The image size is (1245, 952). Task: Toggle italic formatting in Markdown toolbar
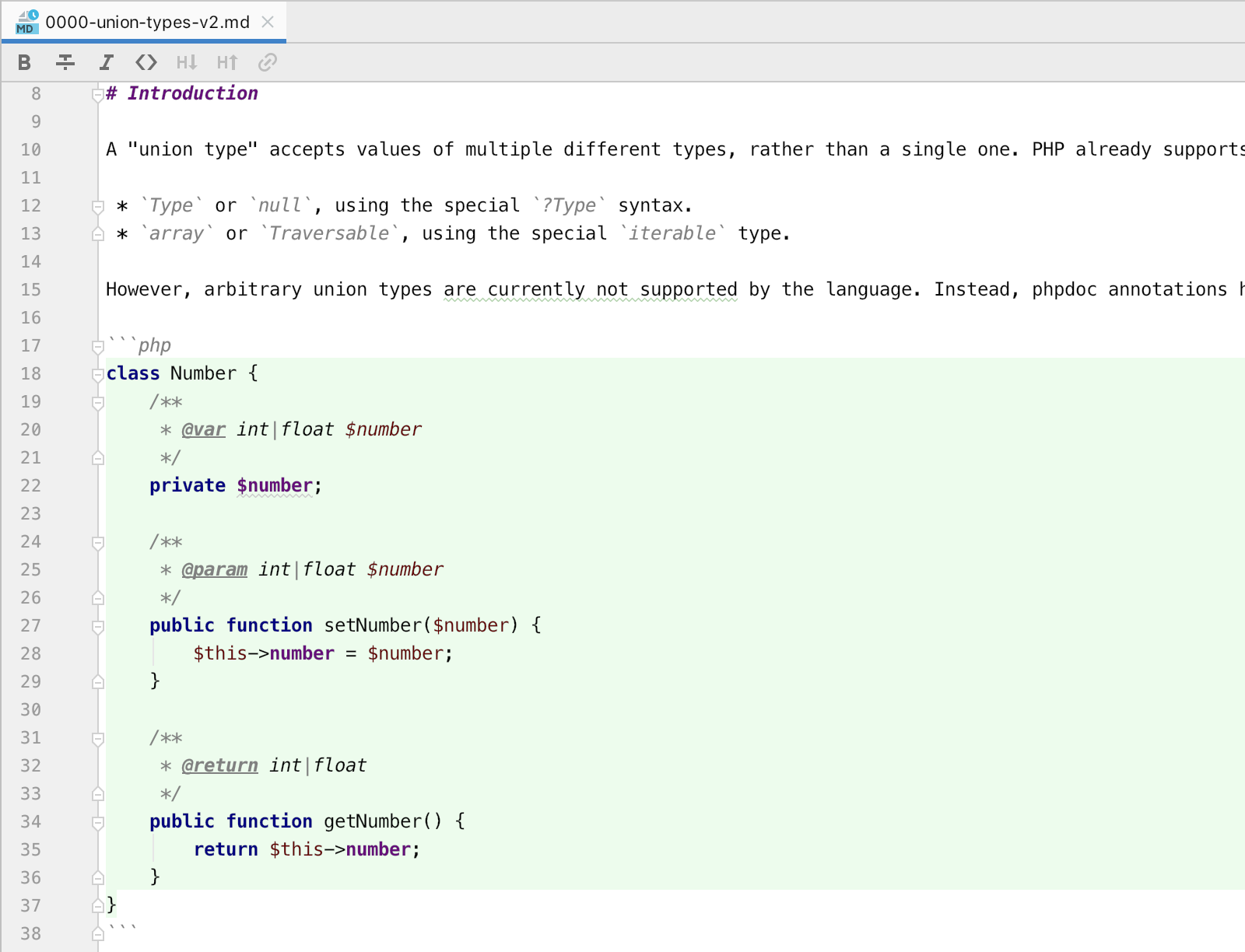(x=106, y=62)
